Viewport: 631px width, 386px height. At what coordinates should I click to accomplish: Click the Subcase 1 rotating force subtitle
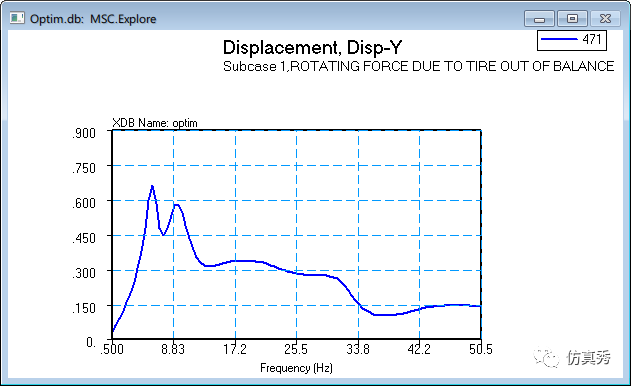(x=419, y=66)
